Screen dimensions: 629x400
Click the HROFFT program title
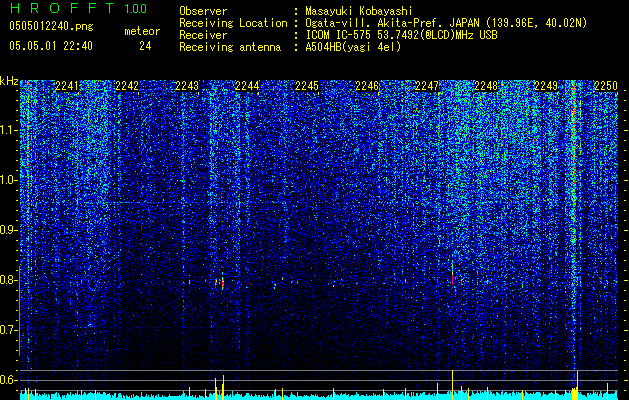62,8
